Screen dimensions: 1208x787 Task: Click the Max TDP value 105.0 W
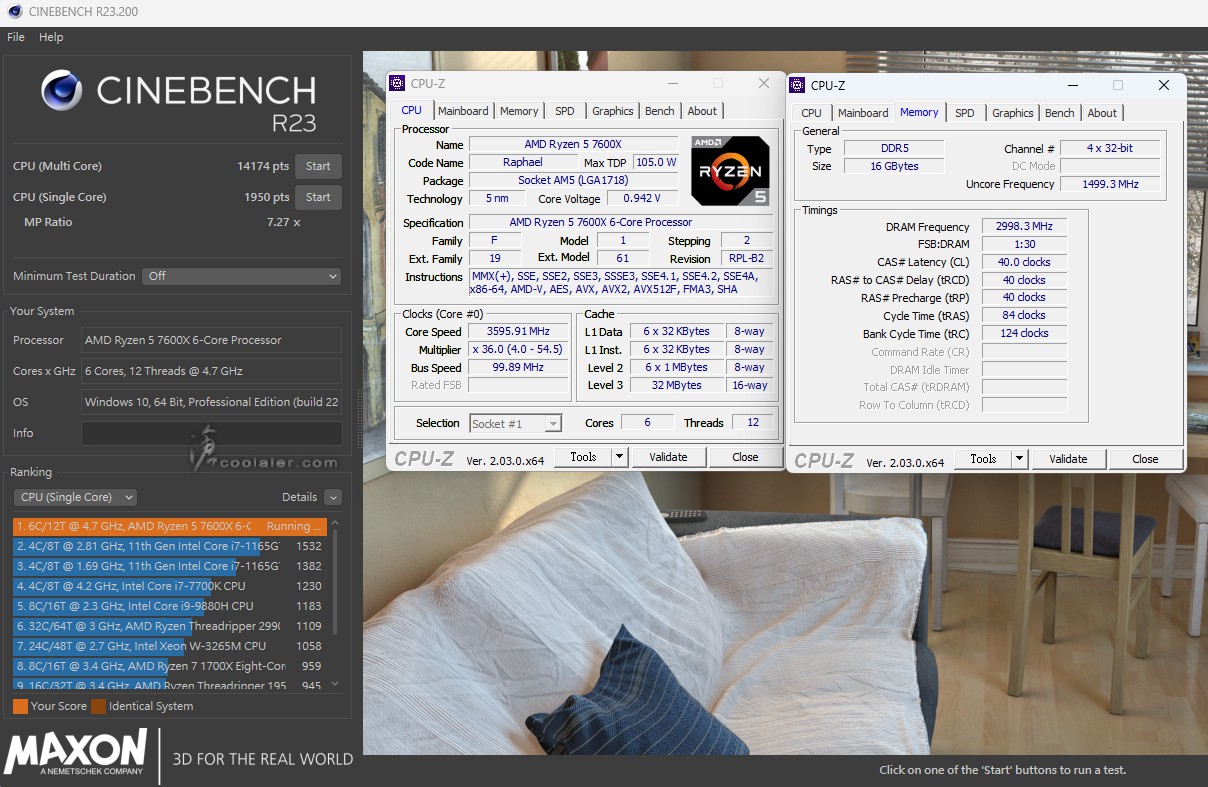tap(656, 162)
